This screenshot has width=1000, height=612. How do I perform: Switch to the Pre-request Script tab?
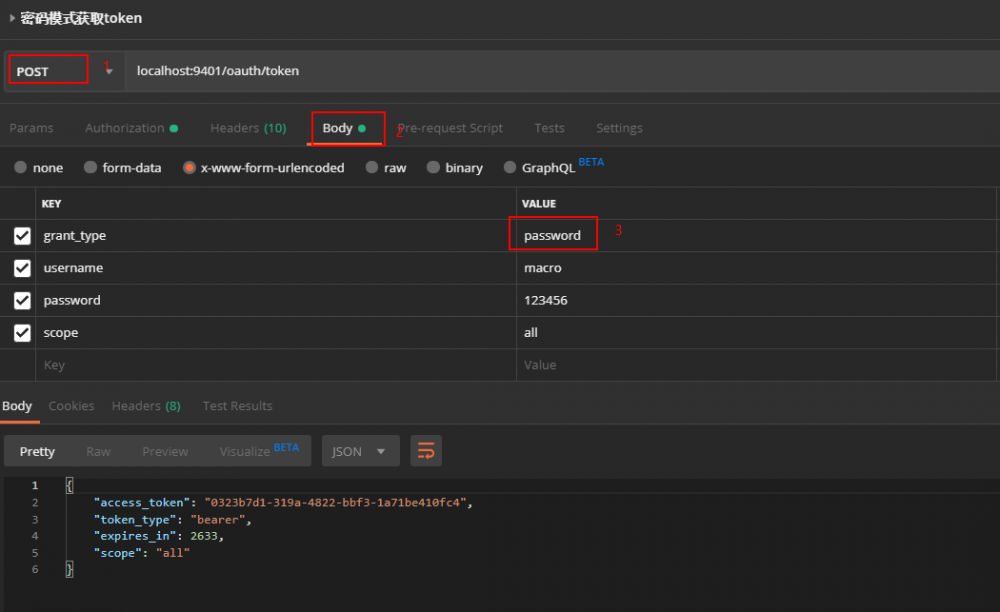(x=450, y=128)
